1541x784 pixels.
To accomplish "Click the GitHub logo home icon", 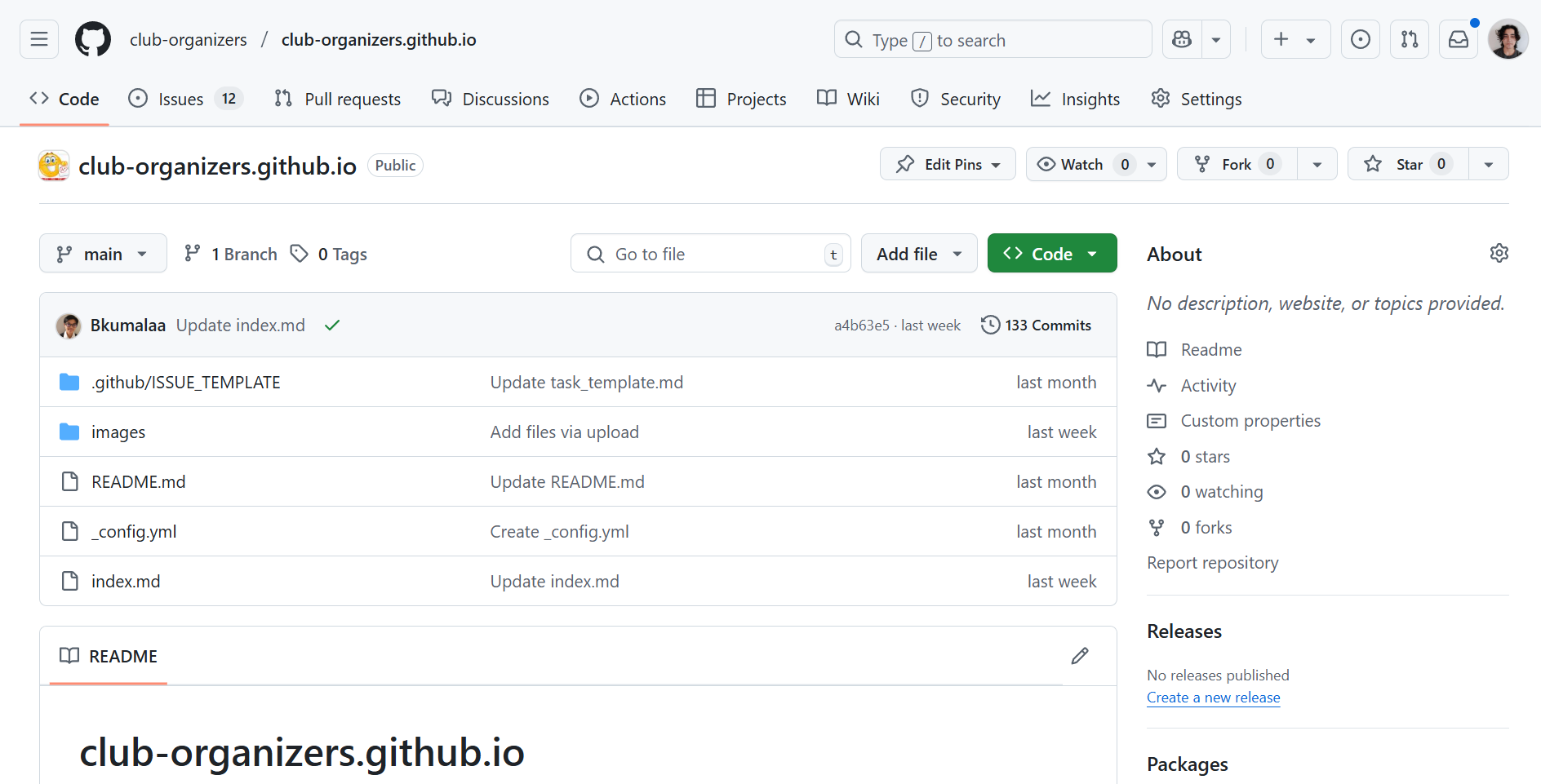I will click(x=93, y=39).
